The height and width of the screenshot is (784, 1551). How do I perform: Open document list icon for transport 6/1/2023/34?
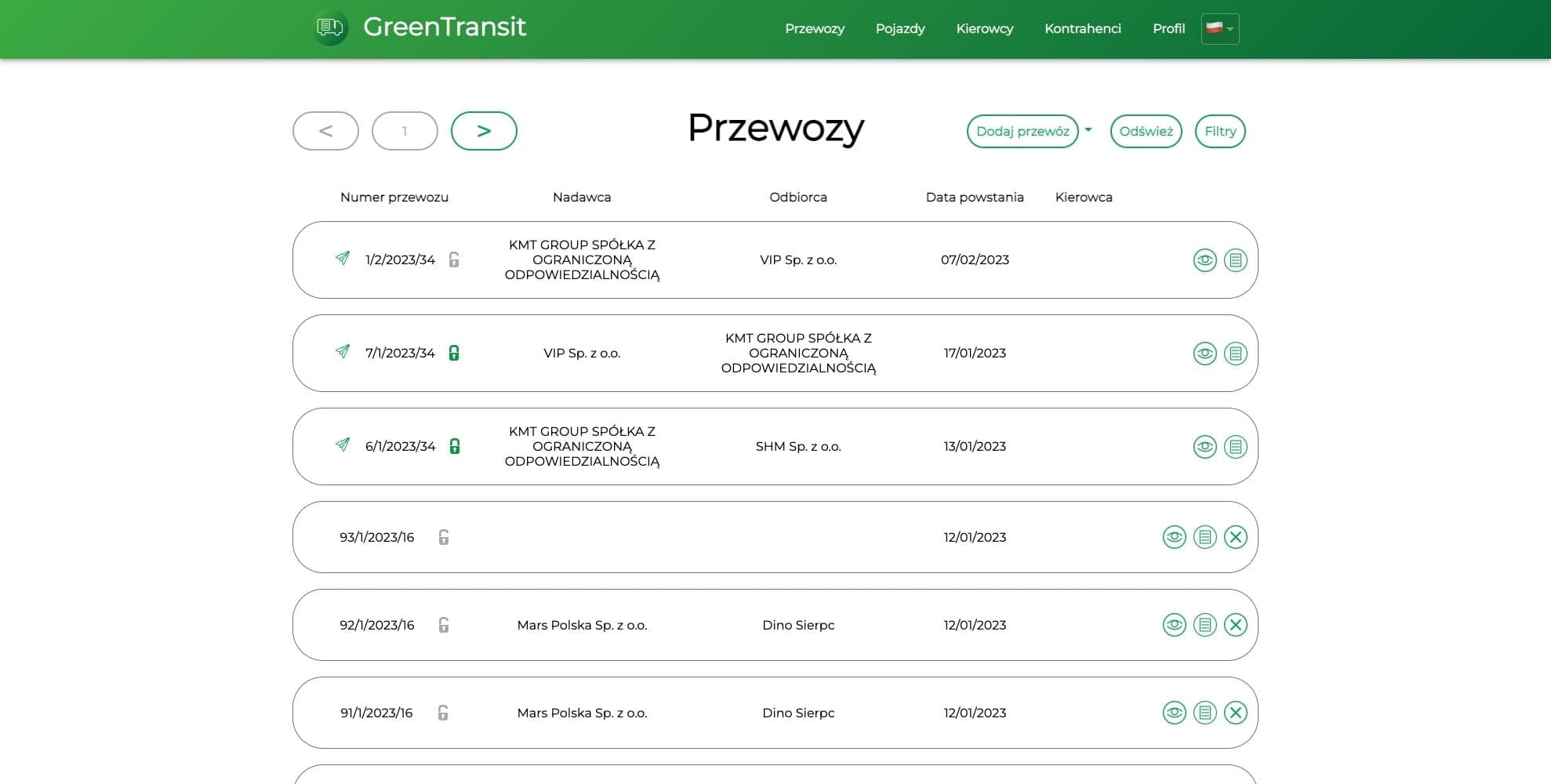coord(1235,447)
